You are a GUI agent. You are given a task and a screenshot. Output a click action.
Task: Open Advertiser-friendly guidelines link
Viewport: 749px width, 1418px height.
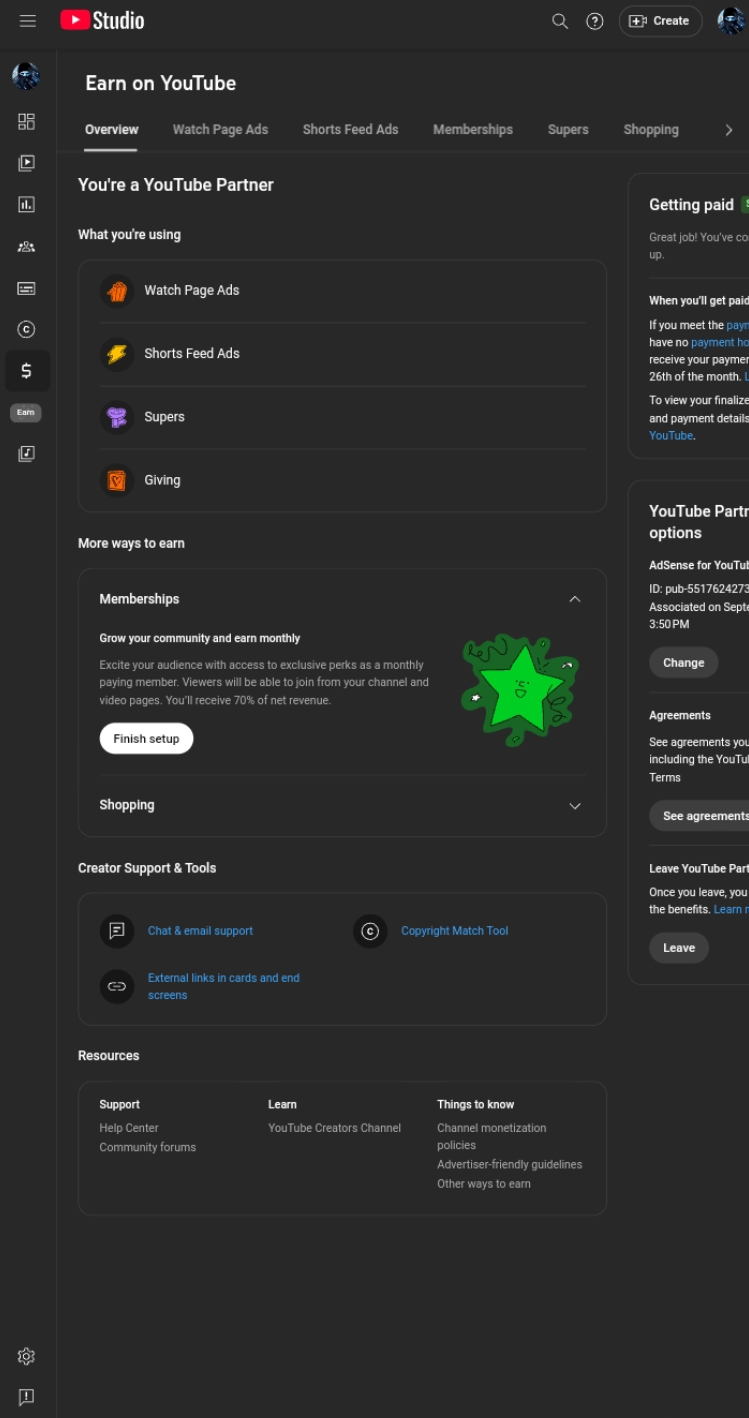coord(509,1165)
